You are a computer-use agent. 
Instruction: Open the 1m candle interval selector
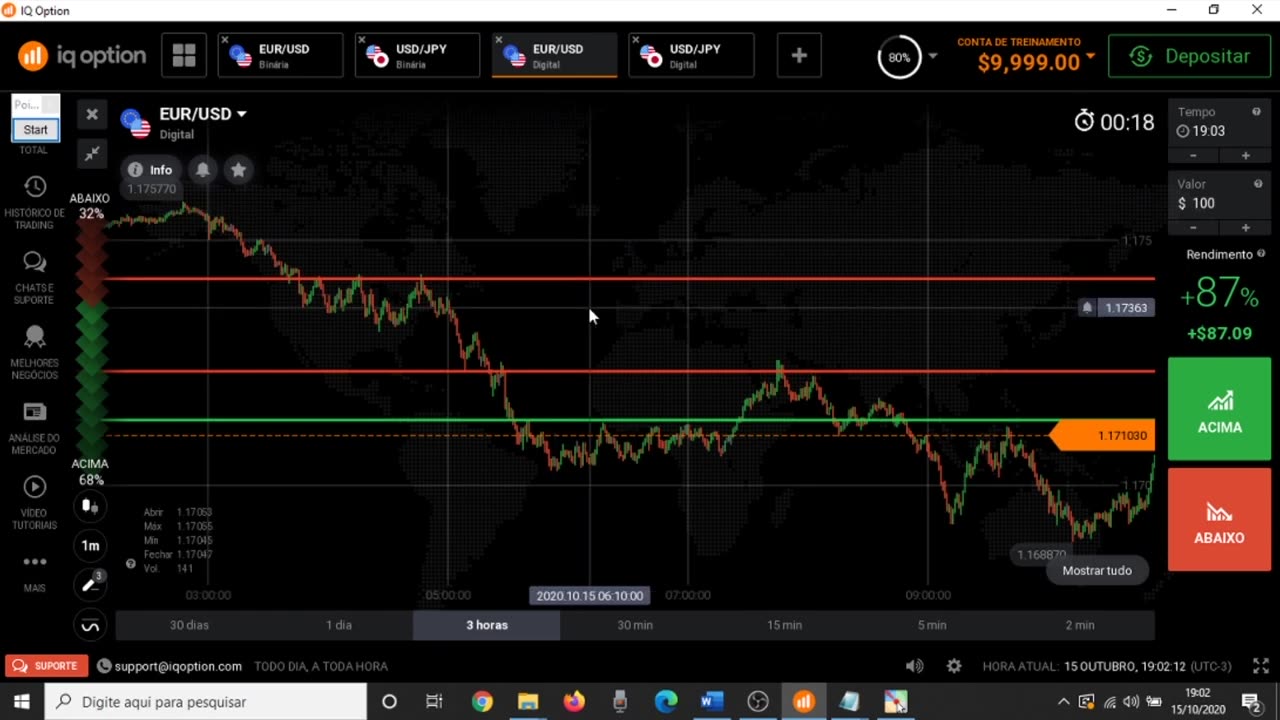coord(90,545)
